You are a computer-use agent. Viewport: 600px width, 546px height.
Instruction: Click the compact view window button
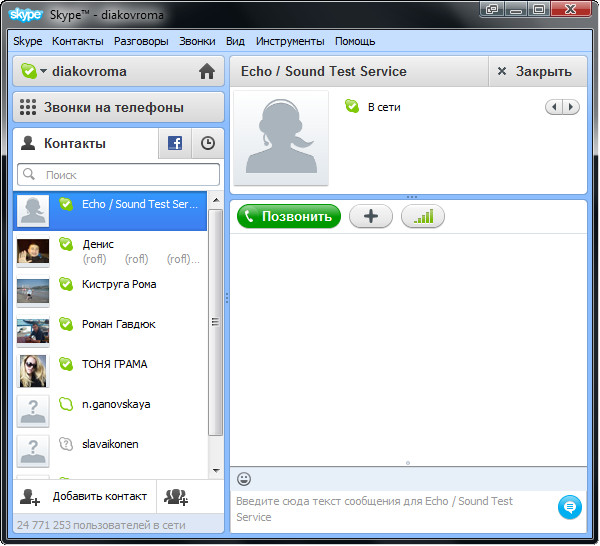point(492,9)
